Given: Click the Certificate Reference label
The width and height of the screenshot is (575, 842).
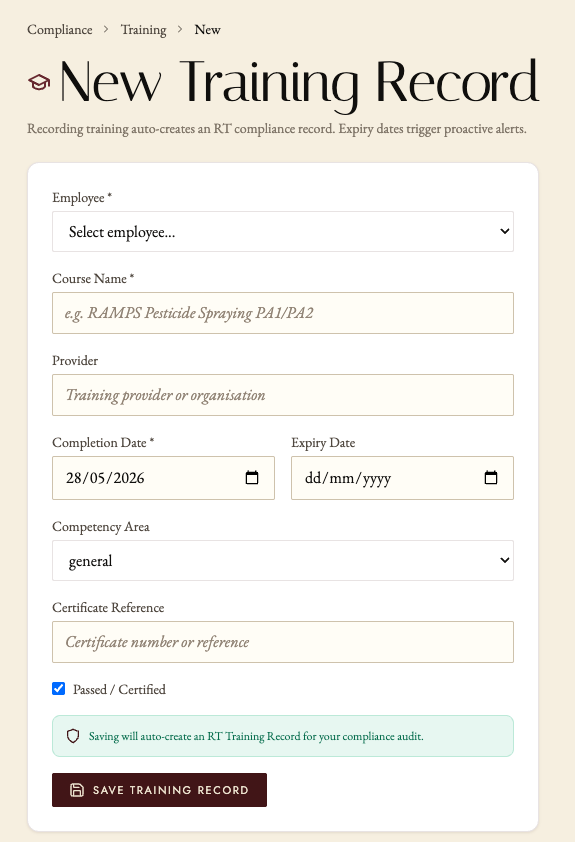Looking at the screenshot, I should point(108,608).
